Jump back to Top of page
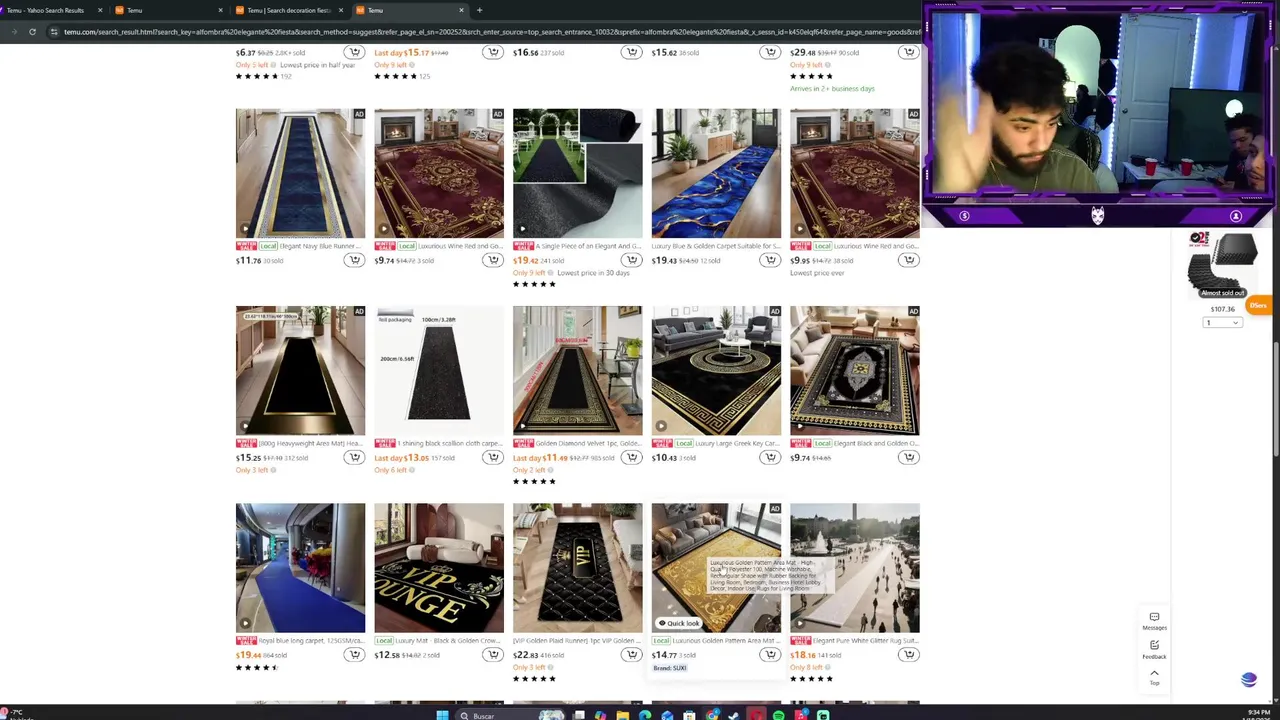 (x=1154, y=677)
